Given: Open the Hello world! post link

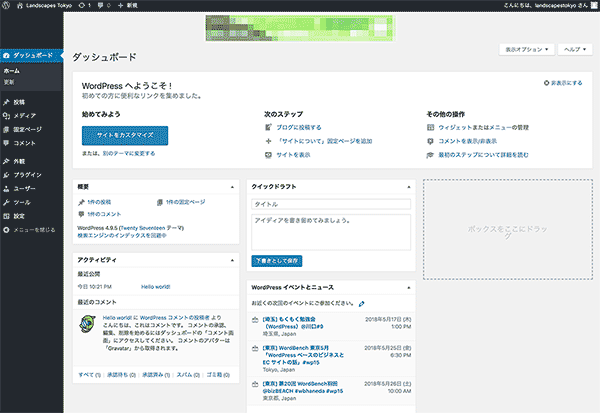Looking at the screenshot, I should click(155, 287).
